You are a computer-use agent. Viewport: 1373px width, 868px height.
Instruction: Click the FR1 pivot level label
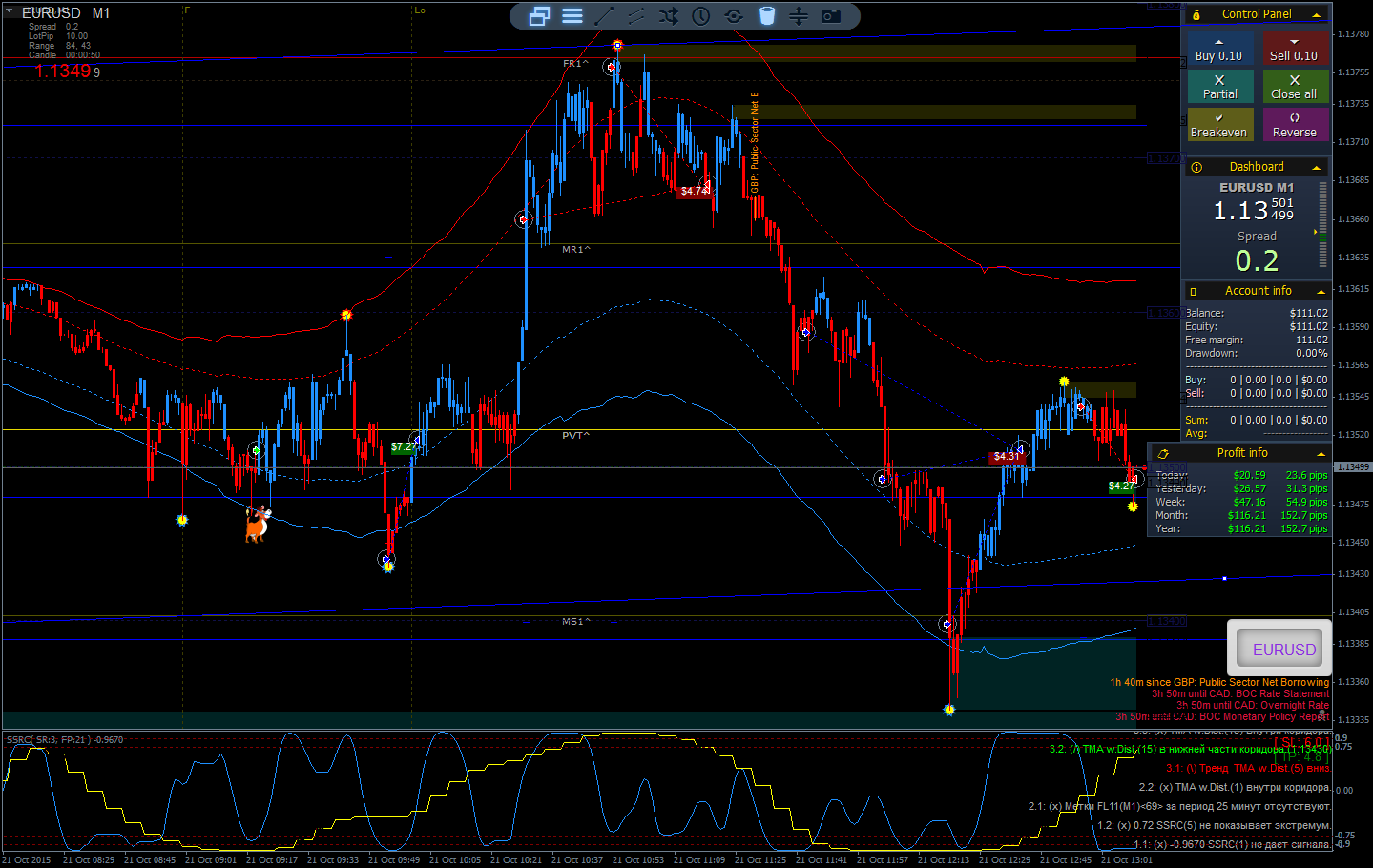(x=575, y=64)
